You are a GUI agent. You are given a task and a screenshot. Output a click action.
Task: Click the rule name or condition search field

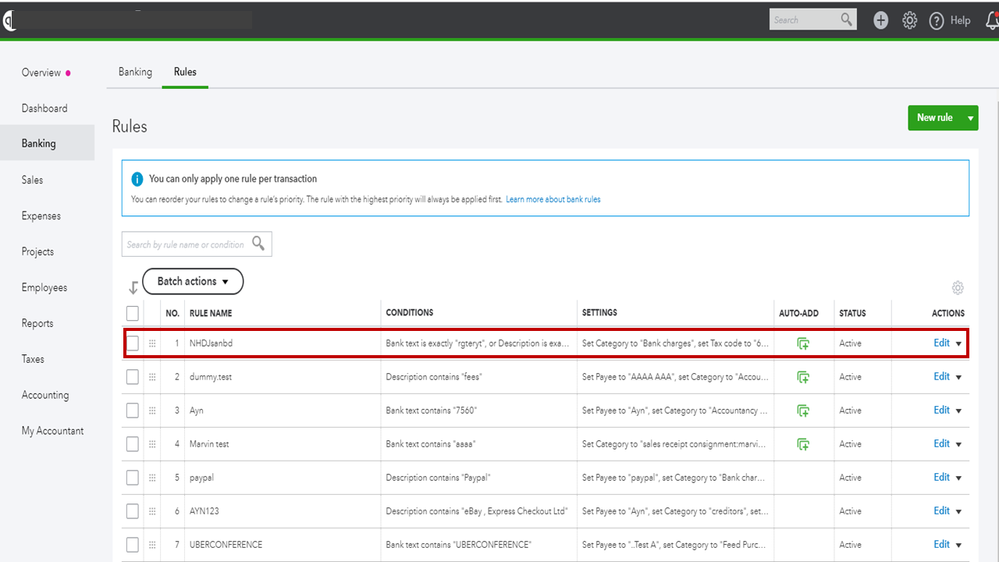point(187,244)
